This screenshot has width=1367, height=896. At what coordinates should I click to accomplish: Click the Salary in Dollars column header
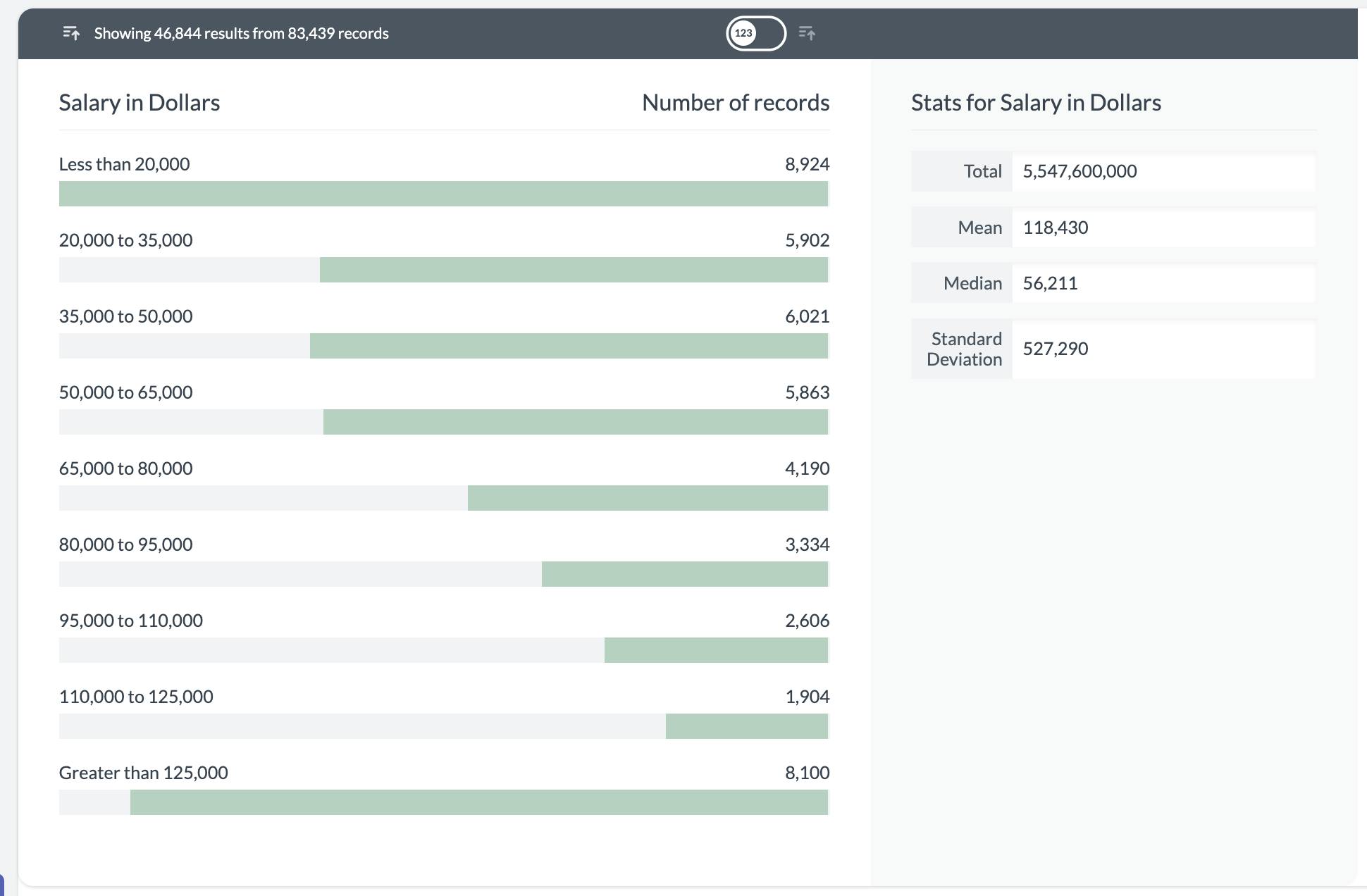(139, 102)
